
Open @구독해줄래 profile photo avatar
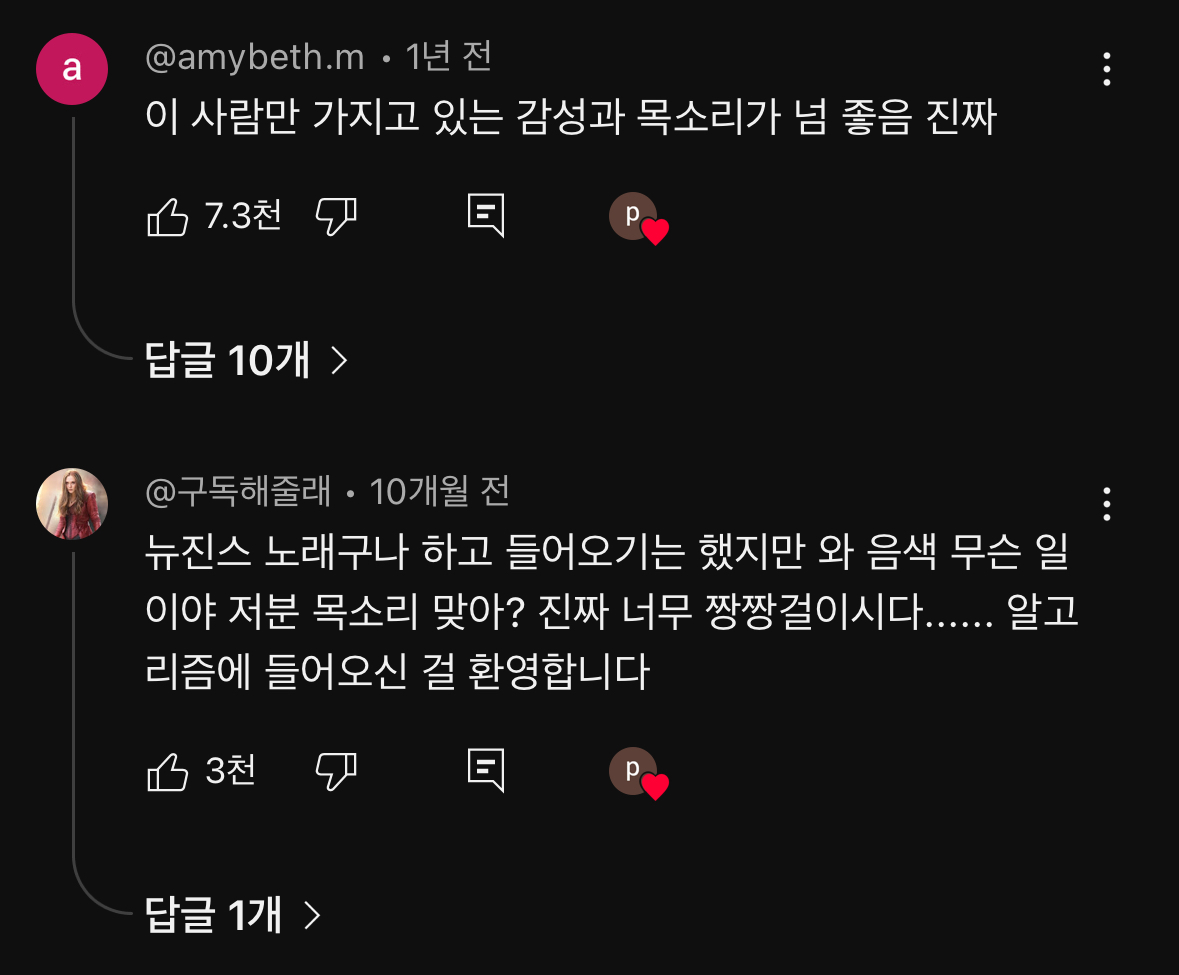72,504
